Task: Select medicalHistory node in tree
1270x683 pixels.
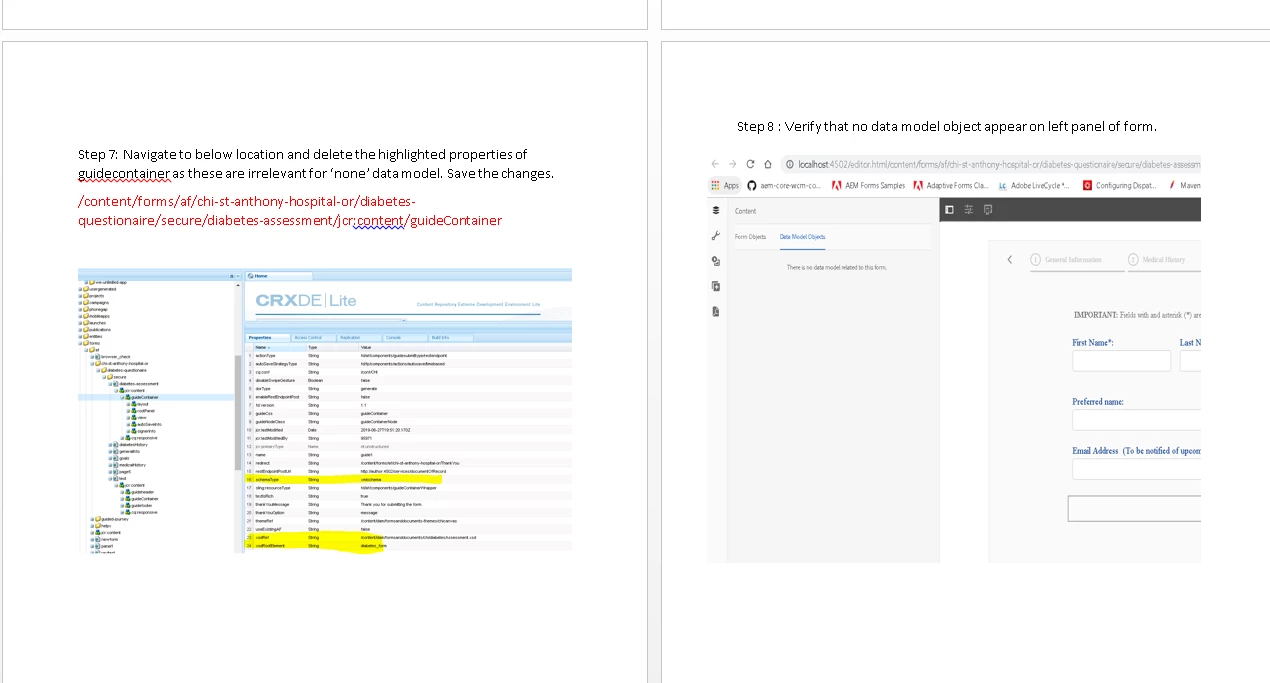Action: 130,465
